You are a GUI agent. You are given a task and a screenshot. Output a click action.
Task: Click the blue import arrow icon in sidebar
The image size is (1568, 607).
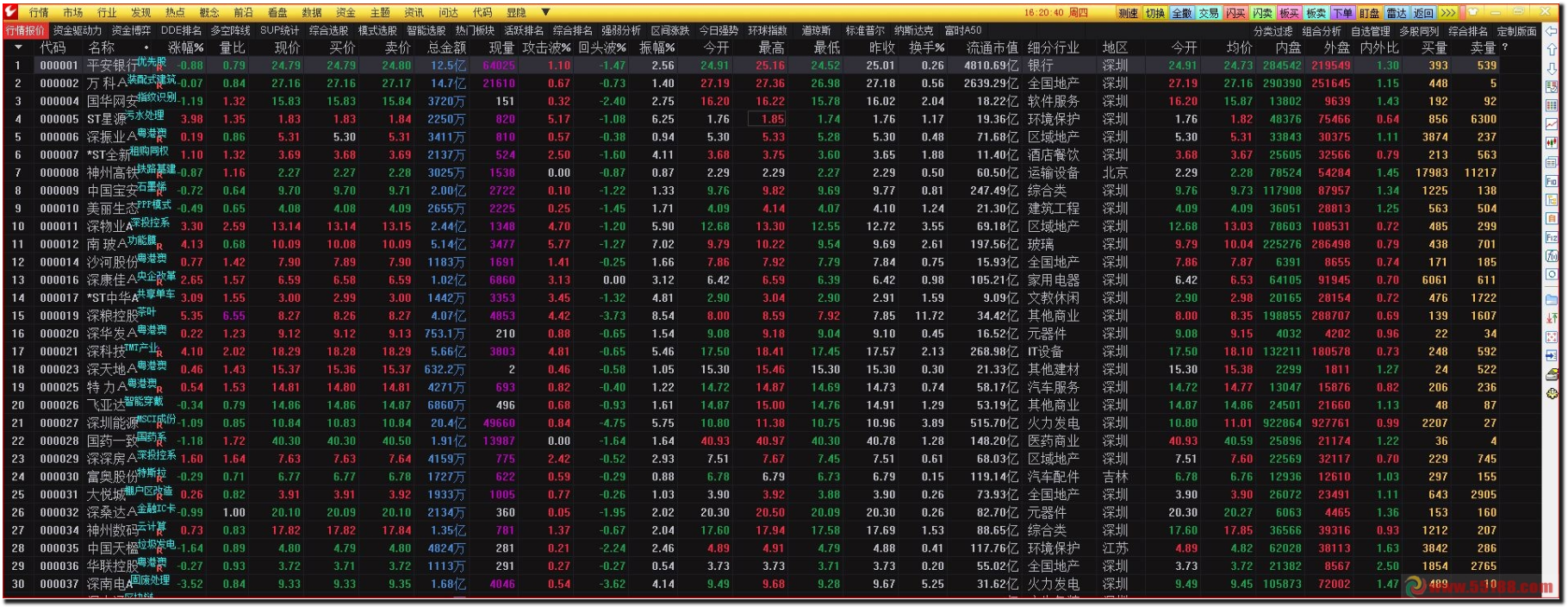(1552, 355)
